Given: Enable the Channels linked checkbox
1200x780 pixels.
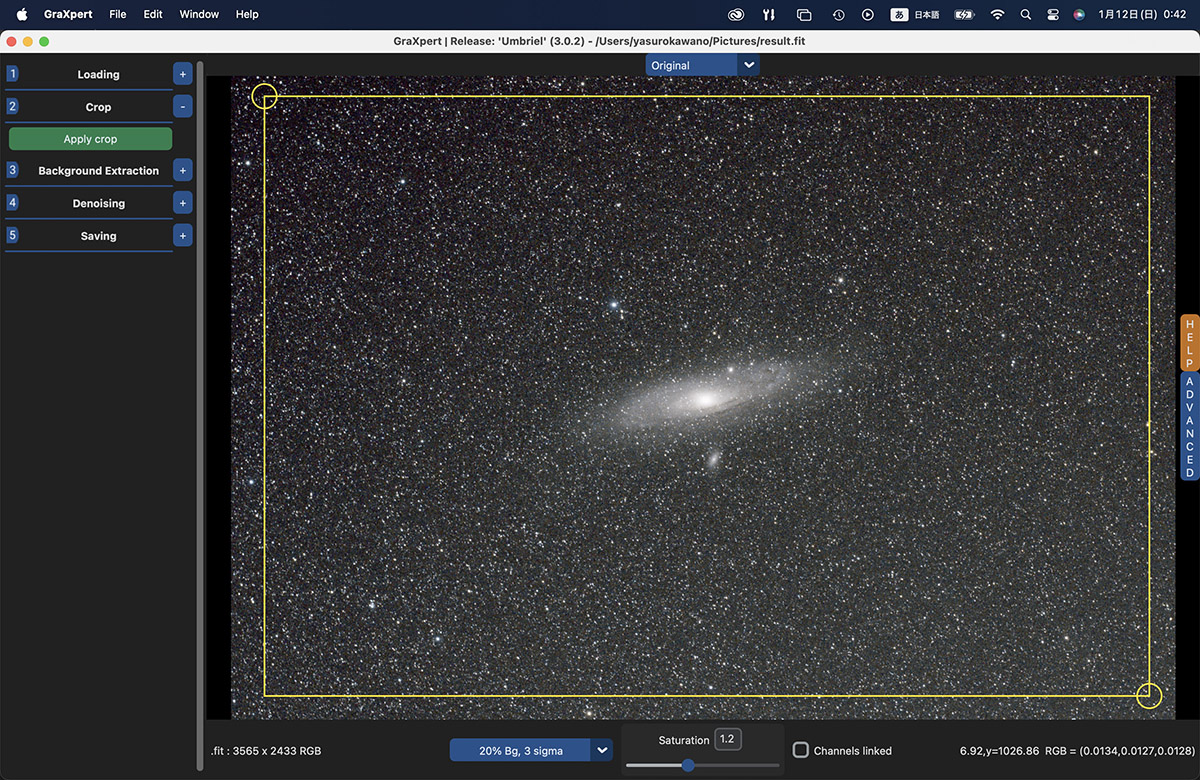Looking at the screenshot, I should click(801, 750).
